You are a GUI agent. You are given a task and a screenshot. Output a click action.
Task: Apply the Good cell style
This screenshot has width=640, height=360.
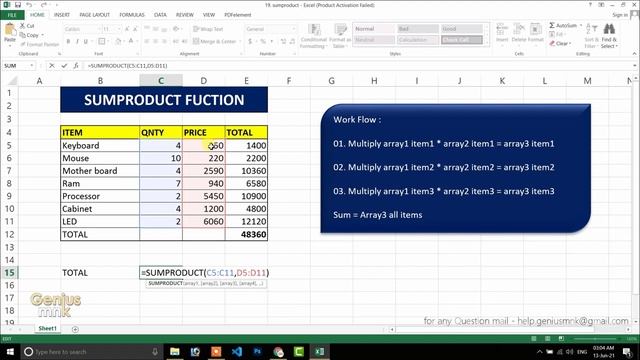click(462, 29)
